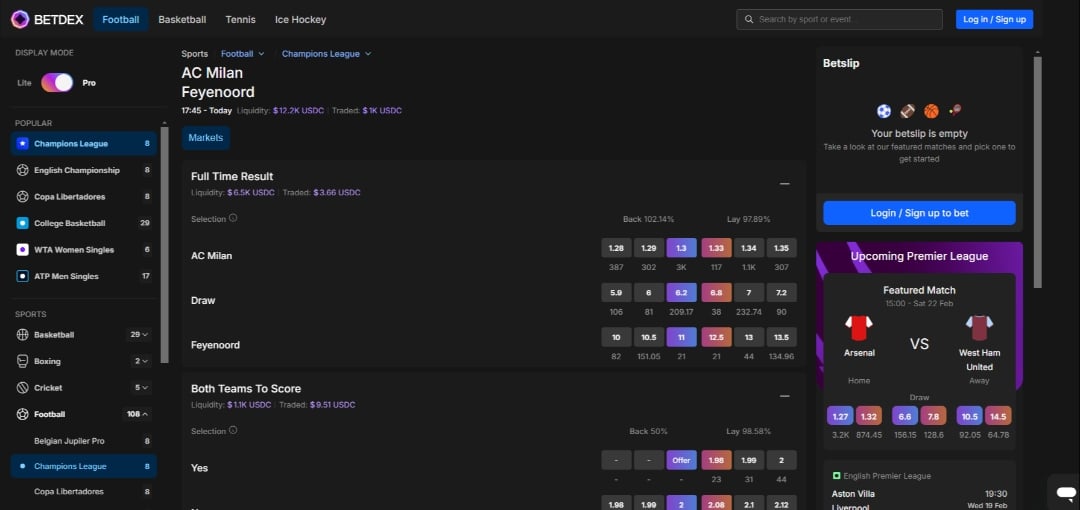
Task: Back AC Milan at 1.3
Action: pyautogui.click(x=681, y=248)
